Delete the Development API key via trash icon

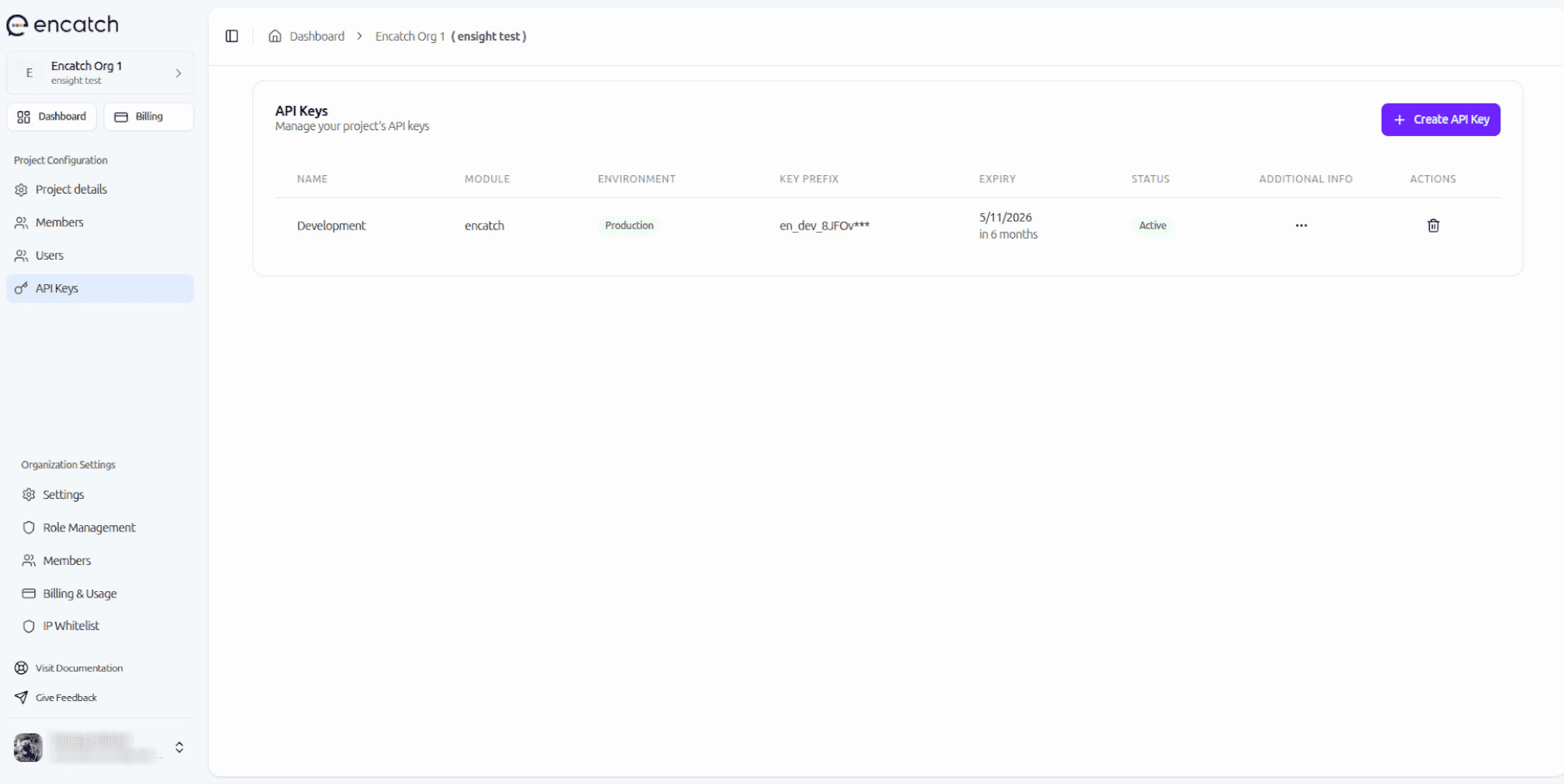pos(1433,226)
